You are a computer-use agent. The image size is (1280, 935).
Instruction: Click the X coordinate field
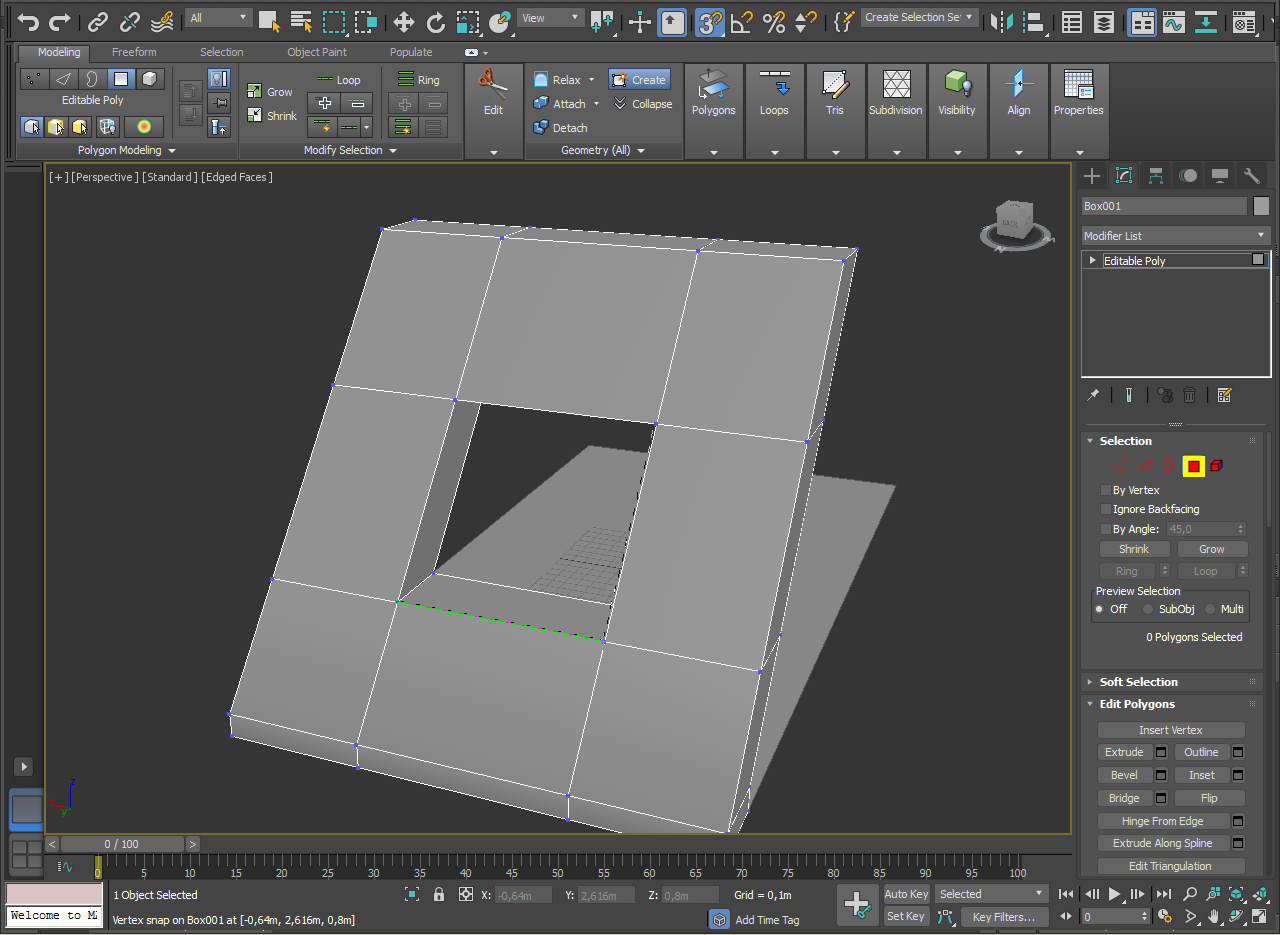click(x=523, y=895)
